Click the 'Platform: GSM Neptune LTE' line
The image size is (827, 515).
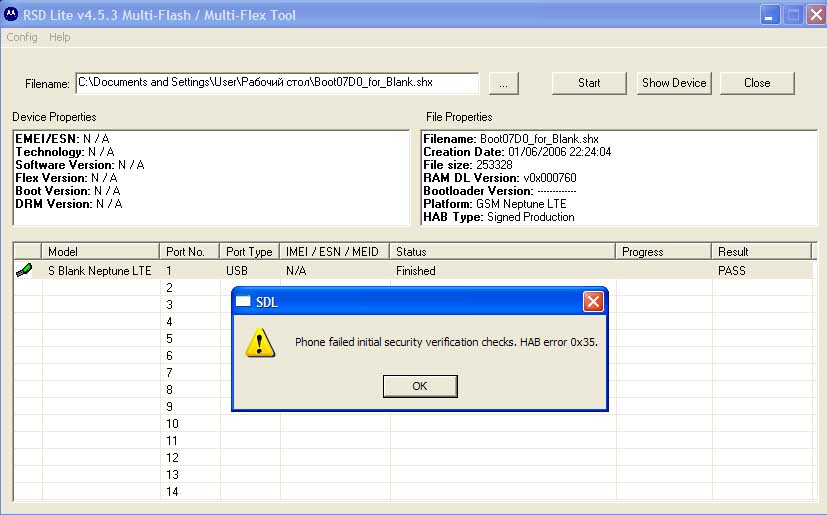coord(495,204)
